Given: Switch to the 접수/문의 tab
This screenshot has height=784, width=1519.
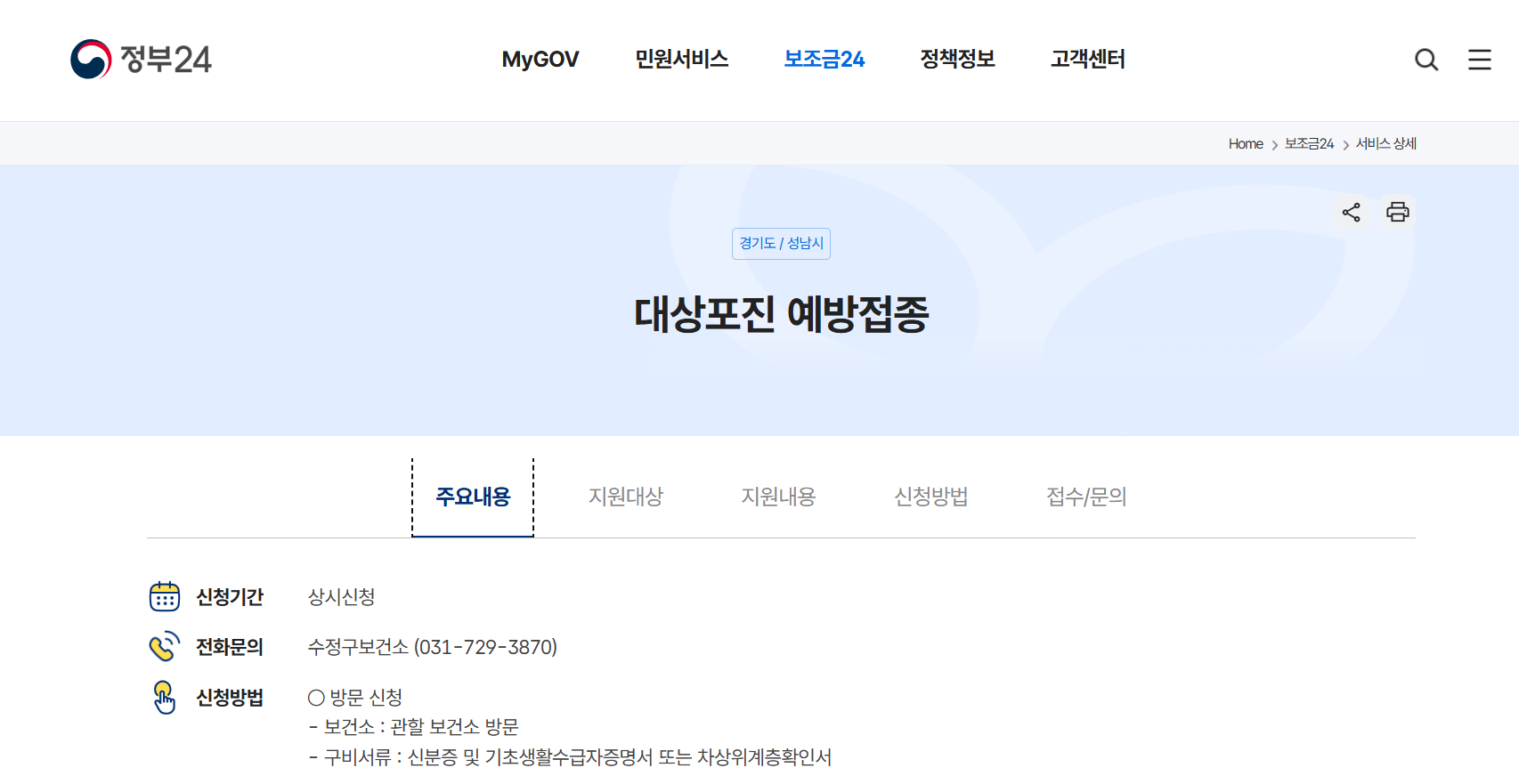Looking at the screenshot, I should (1087, 497).
